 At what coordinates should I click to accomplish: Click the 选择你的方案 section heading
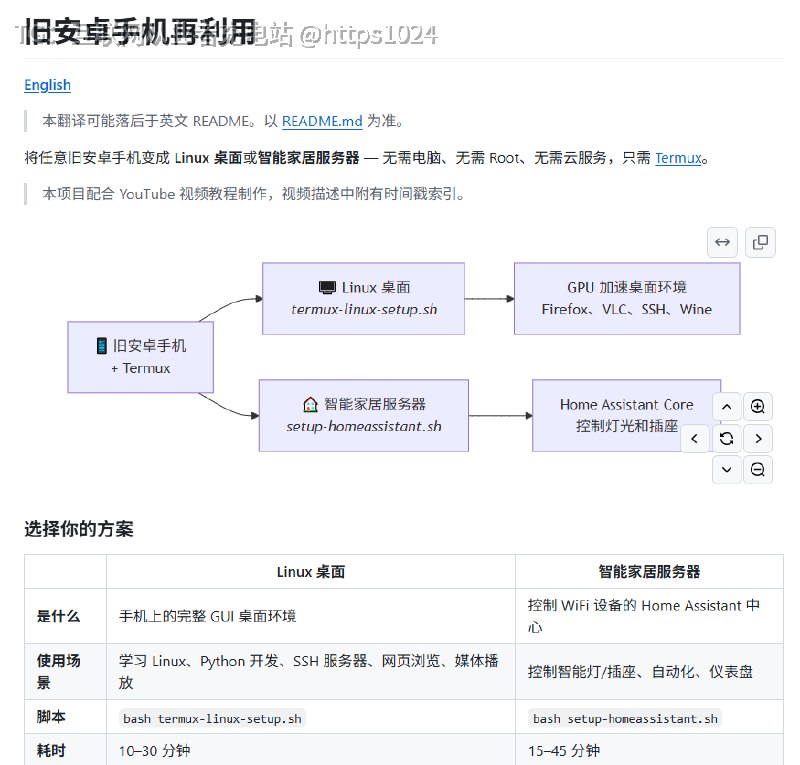click(x=79, y=529)
